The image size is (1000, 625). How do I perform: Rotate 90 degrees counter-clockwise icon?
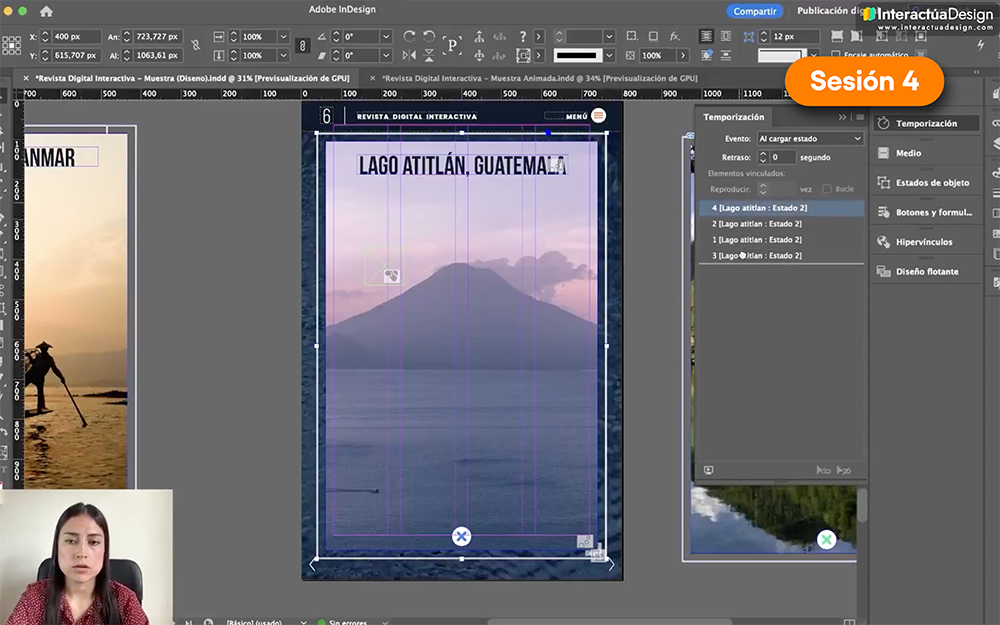429,36
